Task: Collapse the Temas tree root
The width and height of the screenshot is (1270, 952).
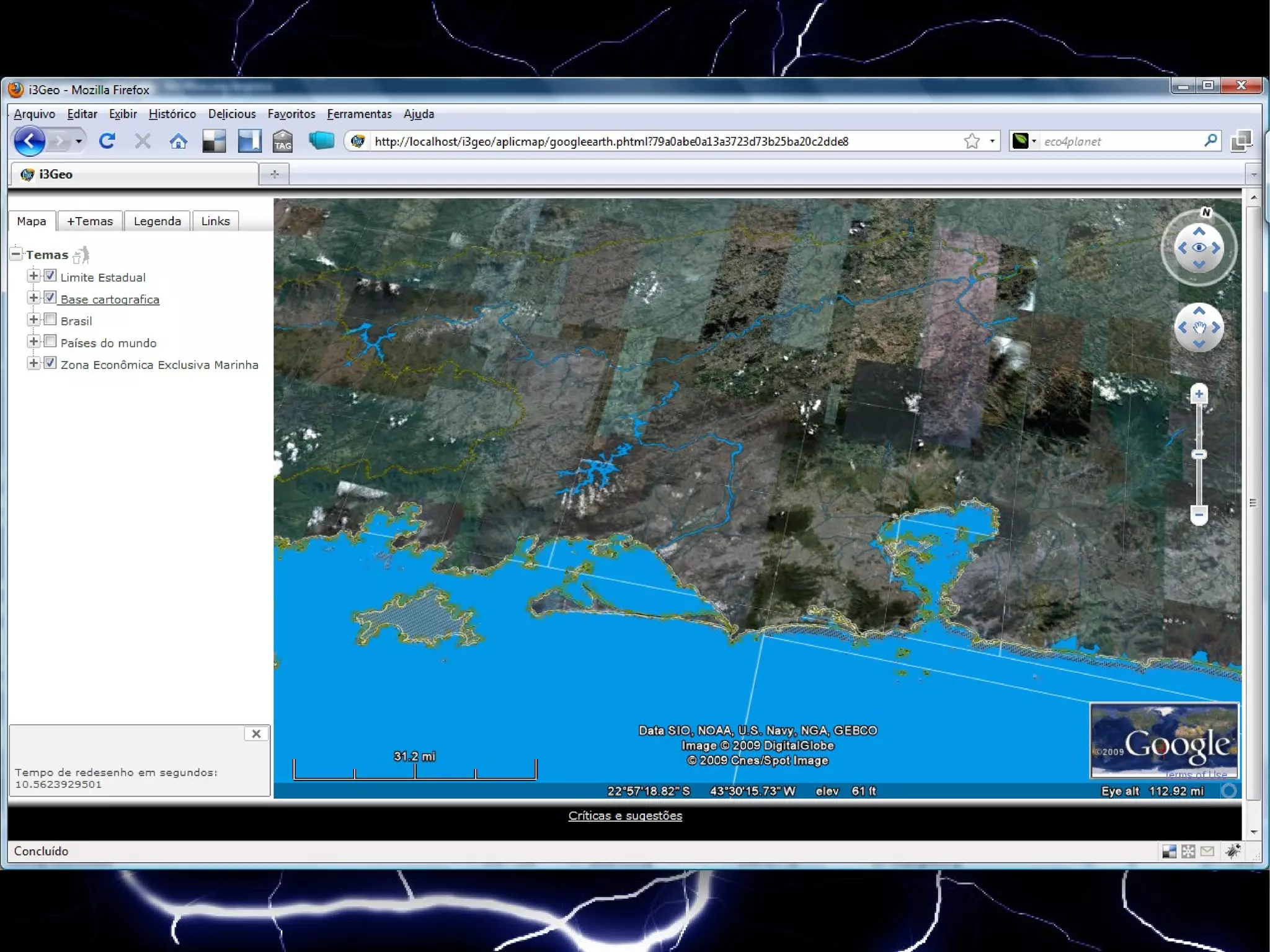Action: coord(16,254)
